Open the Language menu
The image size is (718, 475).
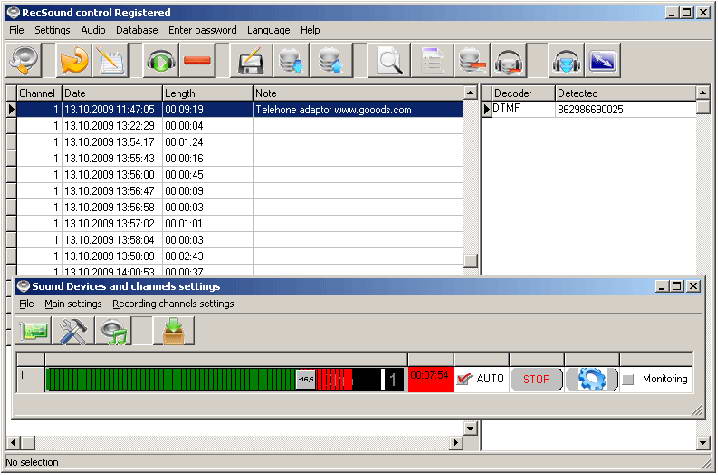269,30
